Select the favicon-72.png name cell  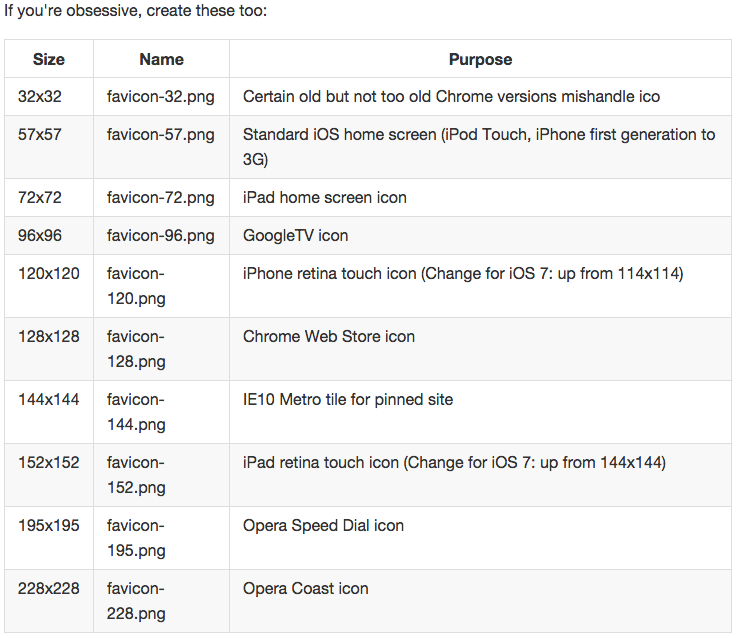(x=160, y=198)
